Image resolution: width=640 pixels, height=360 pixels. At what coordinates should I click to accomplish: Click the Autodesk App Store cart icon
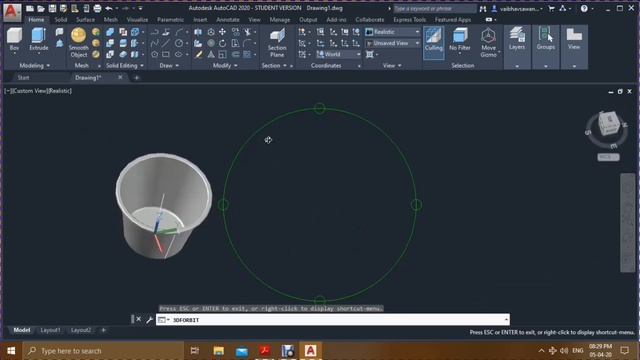pyautogui.click(x=552, y=8)
